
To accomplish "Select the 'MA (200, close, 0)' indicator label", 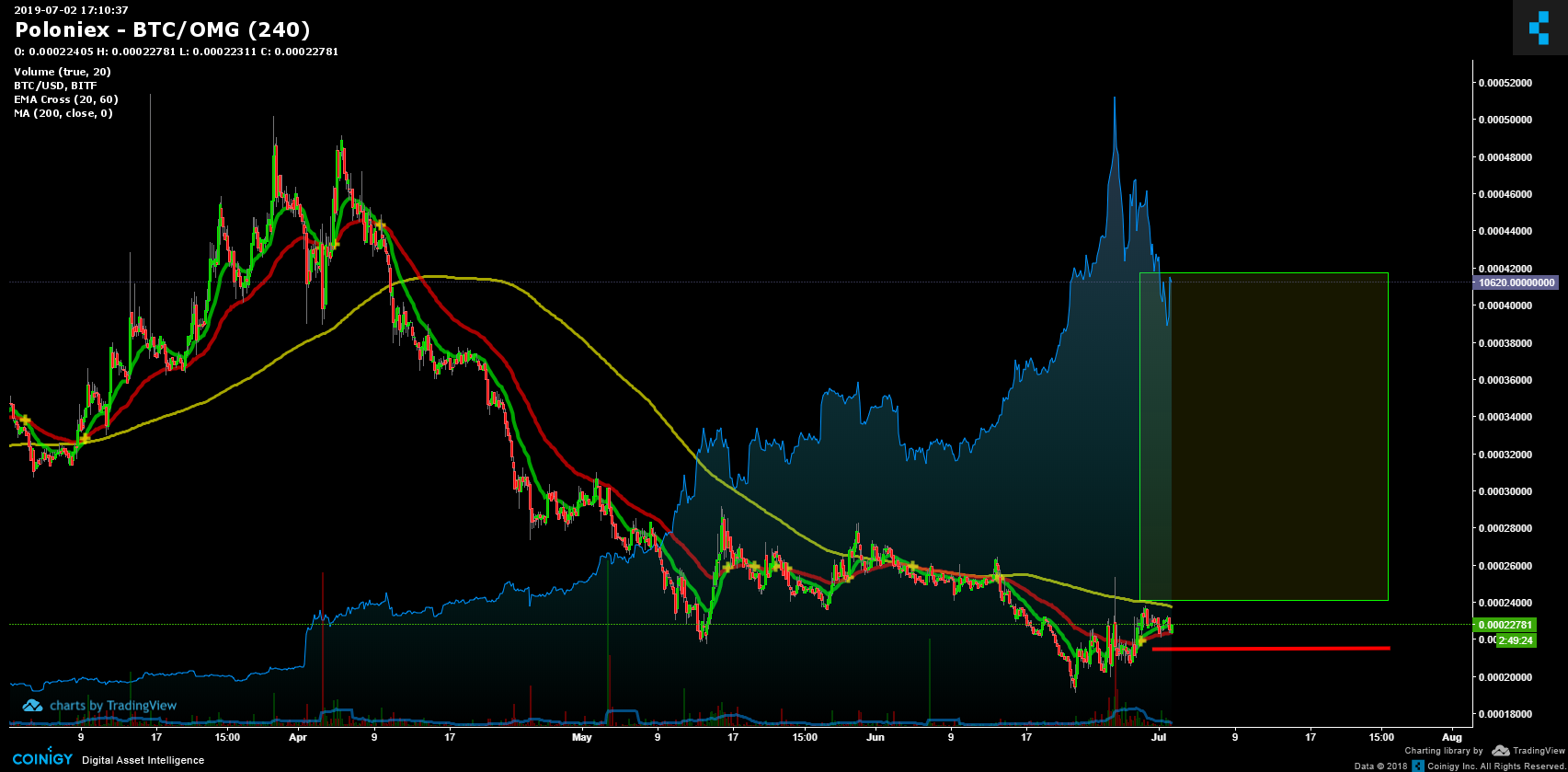I will (x=63, y=113).
